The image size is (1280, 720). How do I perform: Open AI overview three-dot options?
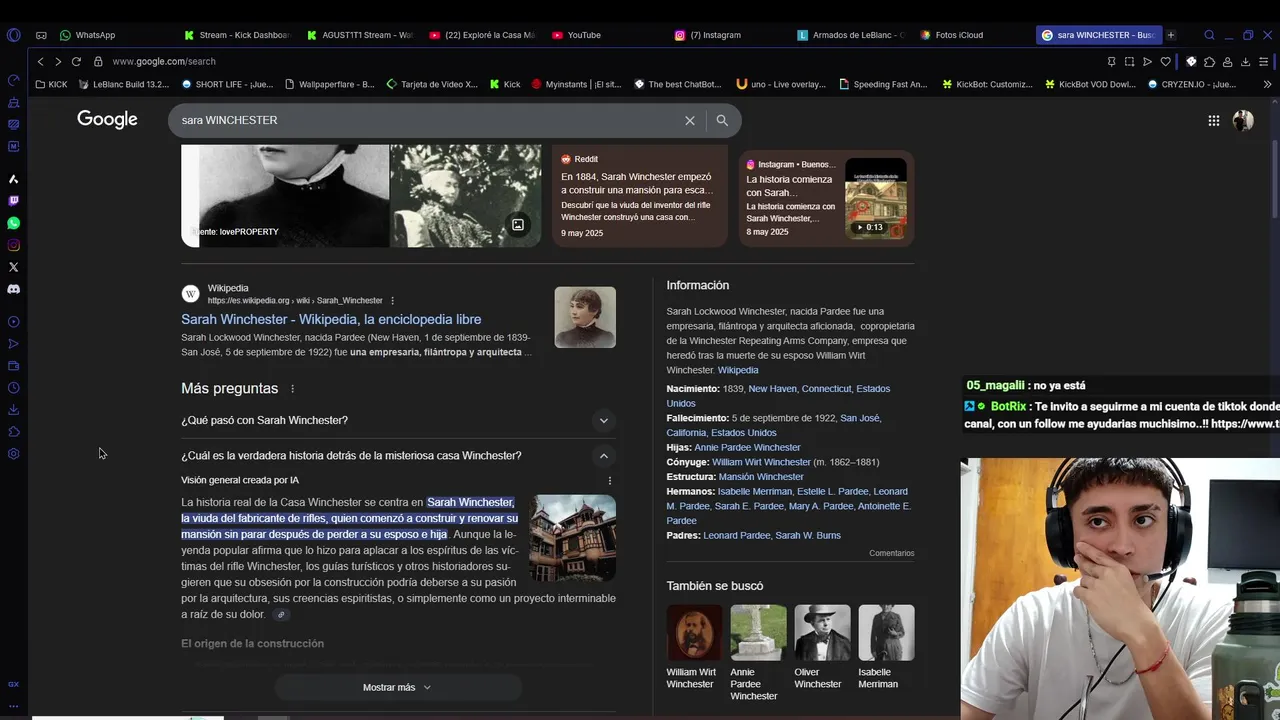point(610,481)
